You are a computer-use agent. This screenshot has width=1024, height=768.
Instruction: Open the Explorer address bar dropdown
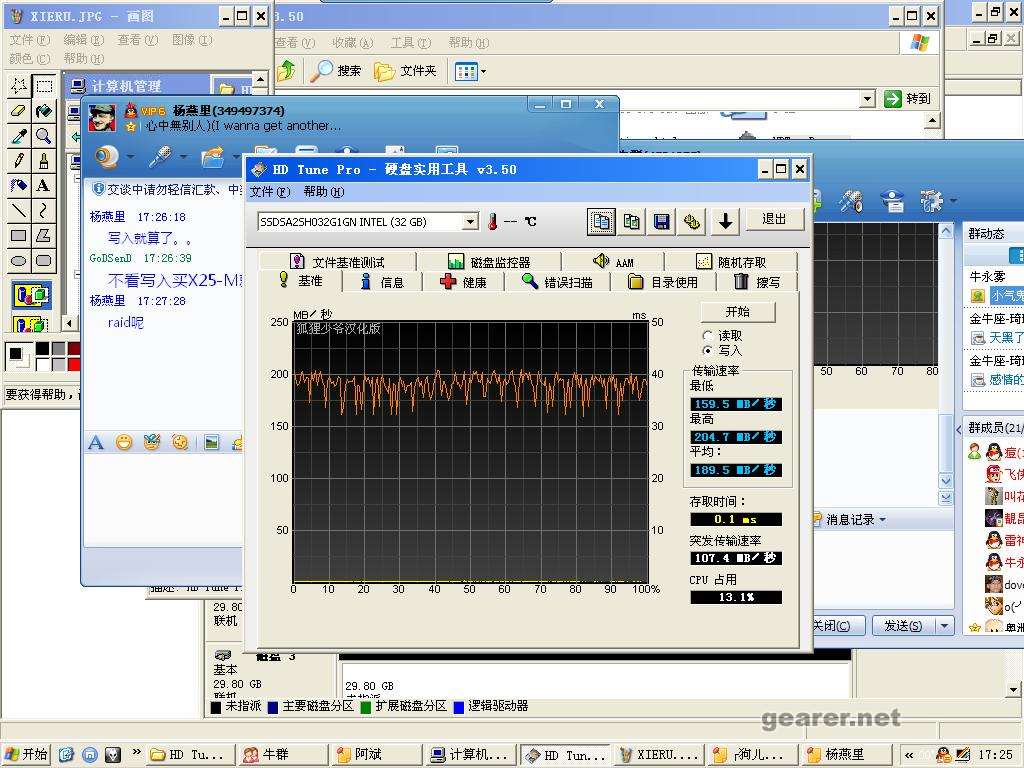tap(867, 99)
